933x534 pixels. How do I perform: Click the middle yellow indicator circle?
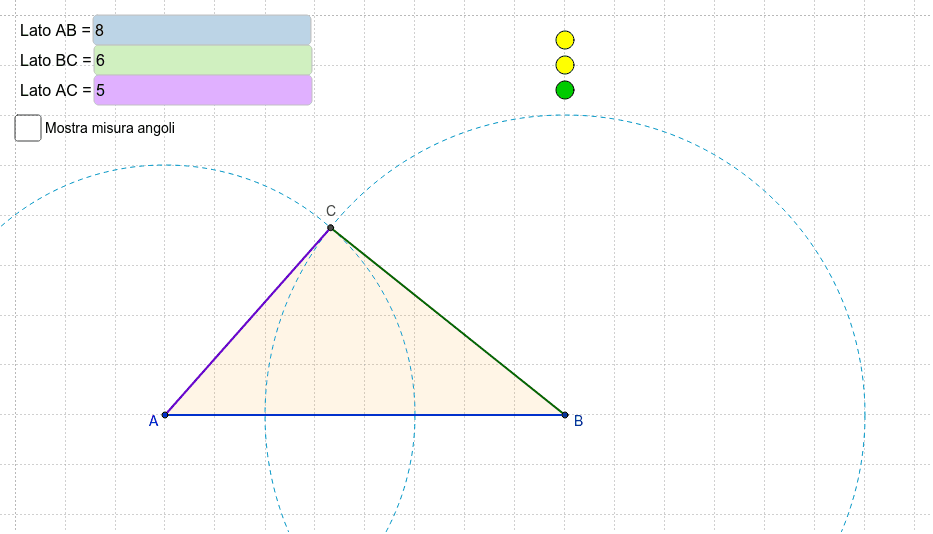pos(565,65)
